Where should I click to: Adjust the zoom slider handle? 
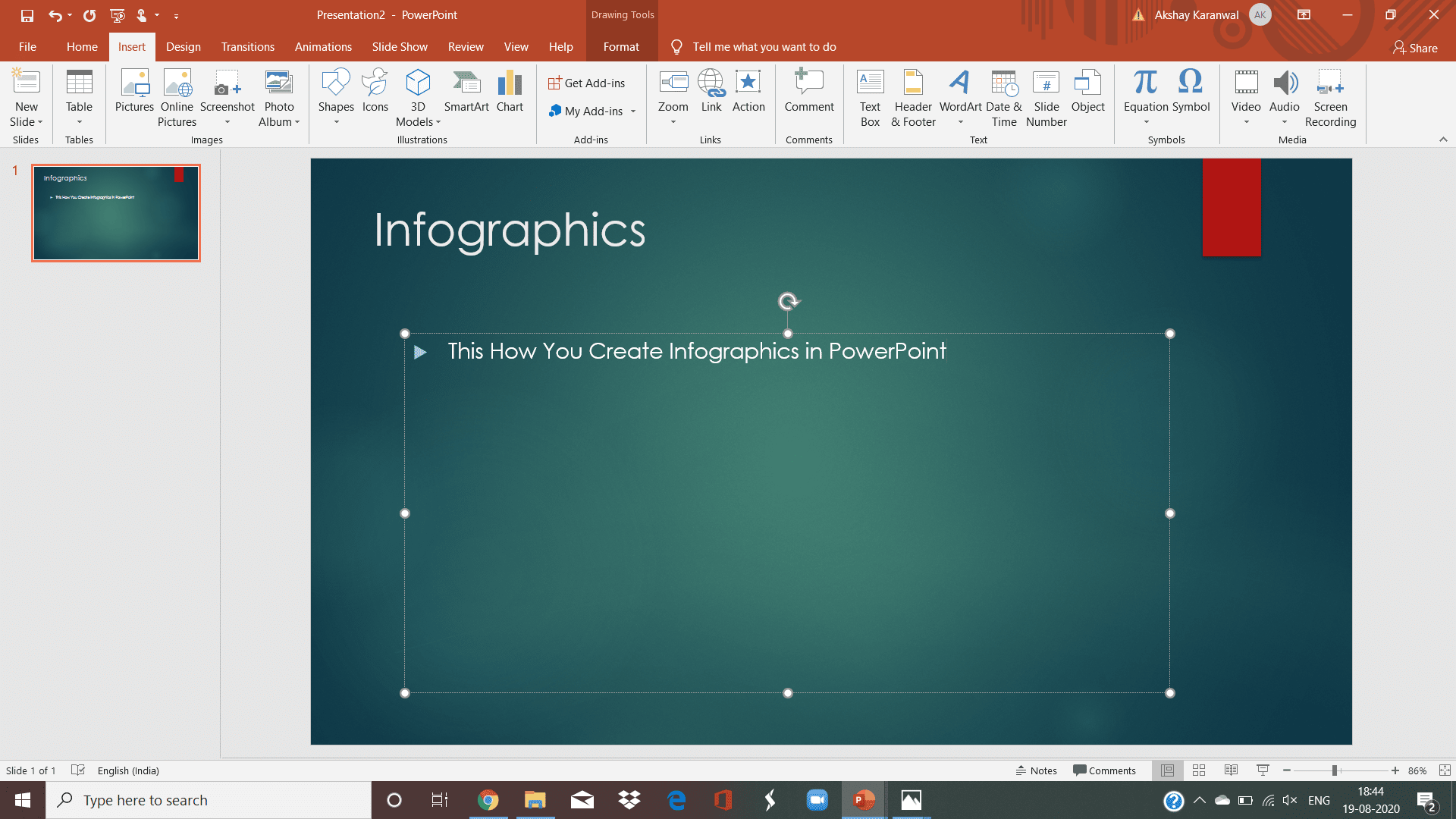pyautogui.click(x=1334, y=770)
